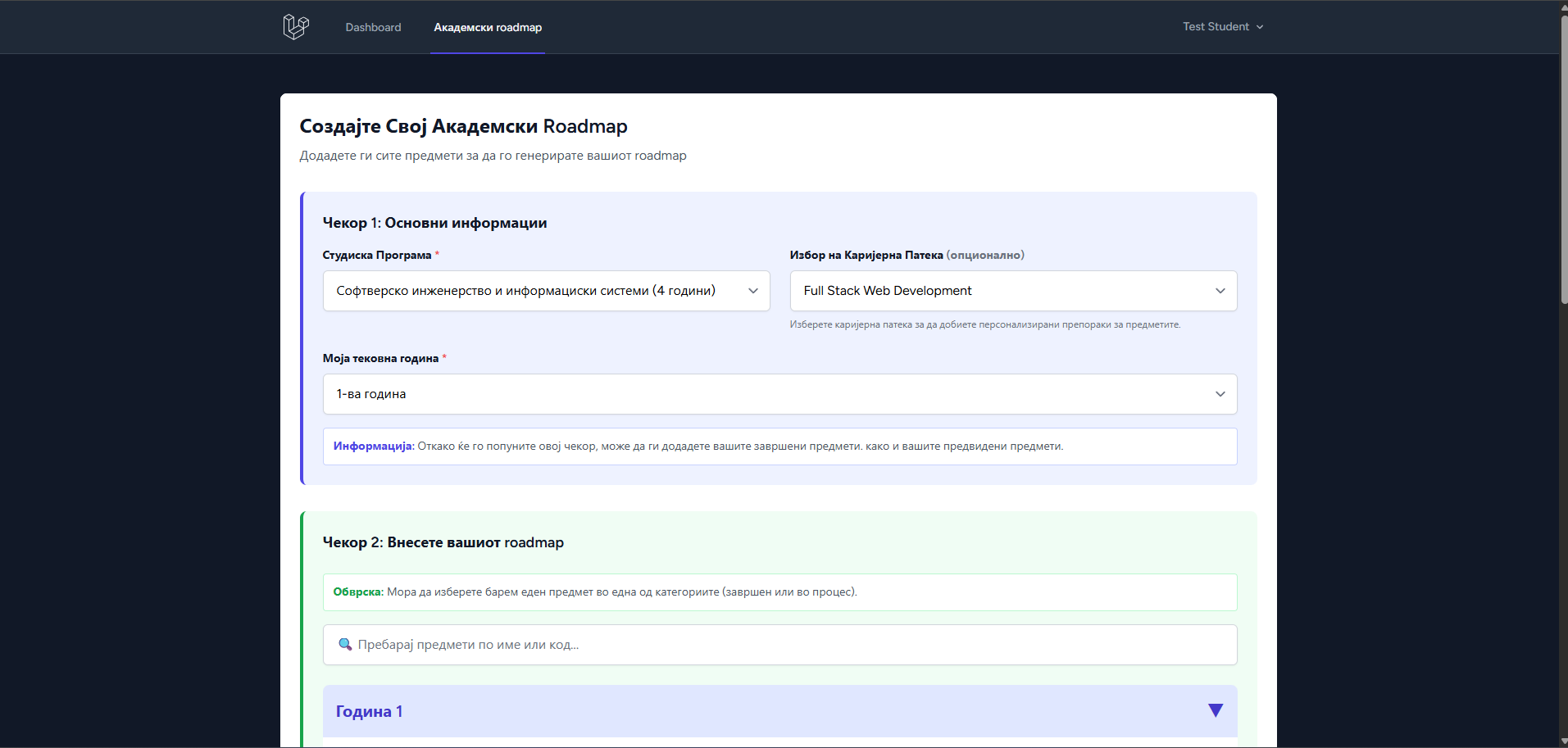The width and height of the screenshot is (1568, 748).
Task: Click the chevron arrow in Моја тековна година field
Action: tap(1220, 394)
